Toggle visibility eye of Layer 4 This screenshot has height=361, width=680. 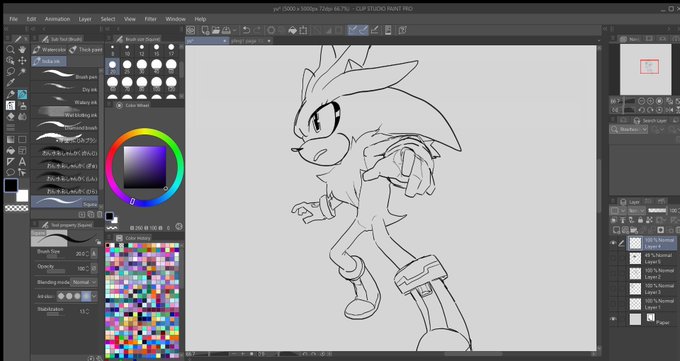click(x=613, y=243)
